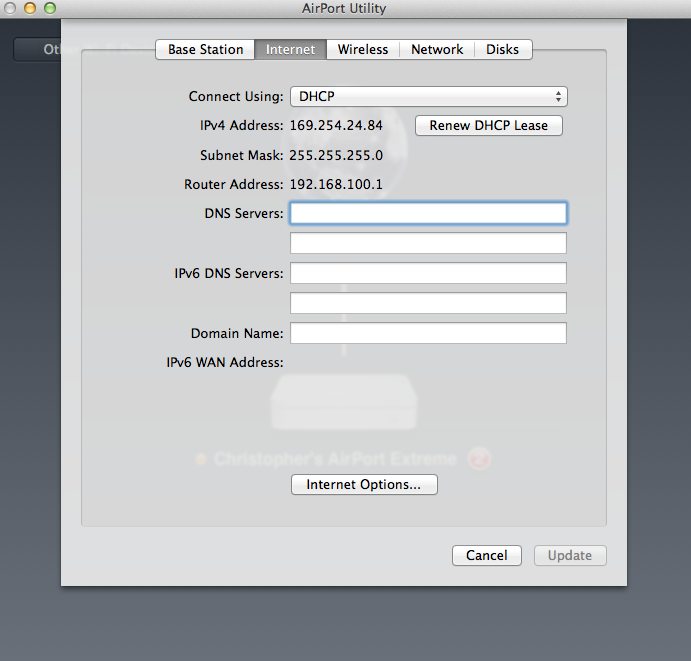The width and height of the screenshot is (691, 661).
Task: Click the second IPv6 DNS Servers field
Action: pos(428,303)
